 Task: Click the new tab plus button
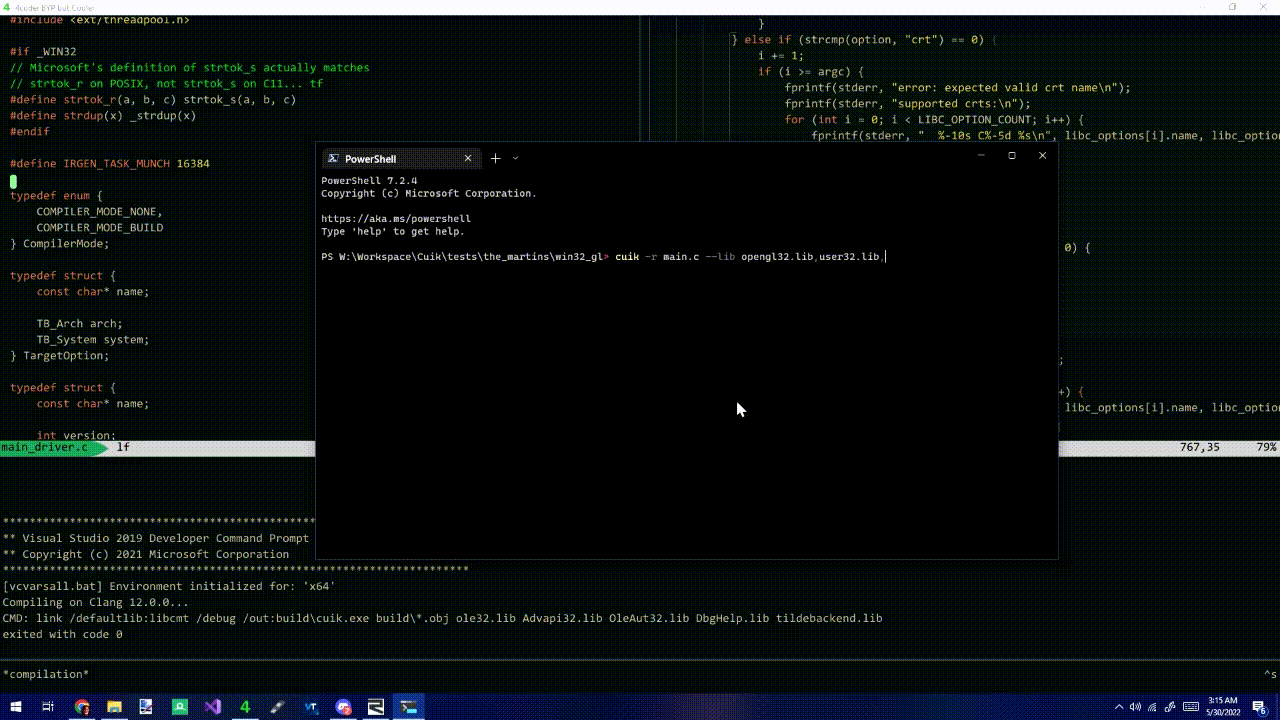pos(494,158)
